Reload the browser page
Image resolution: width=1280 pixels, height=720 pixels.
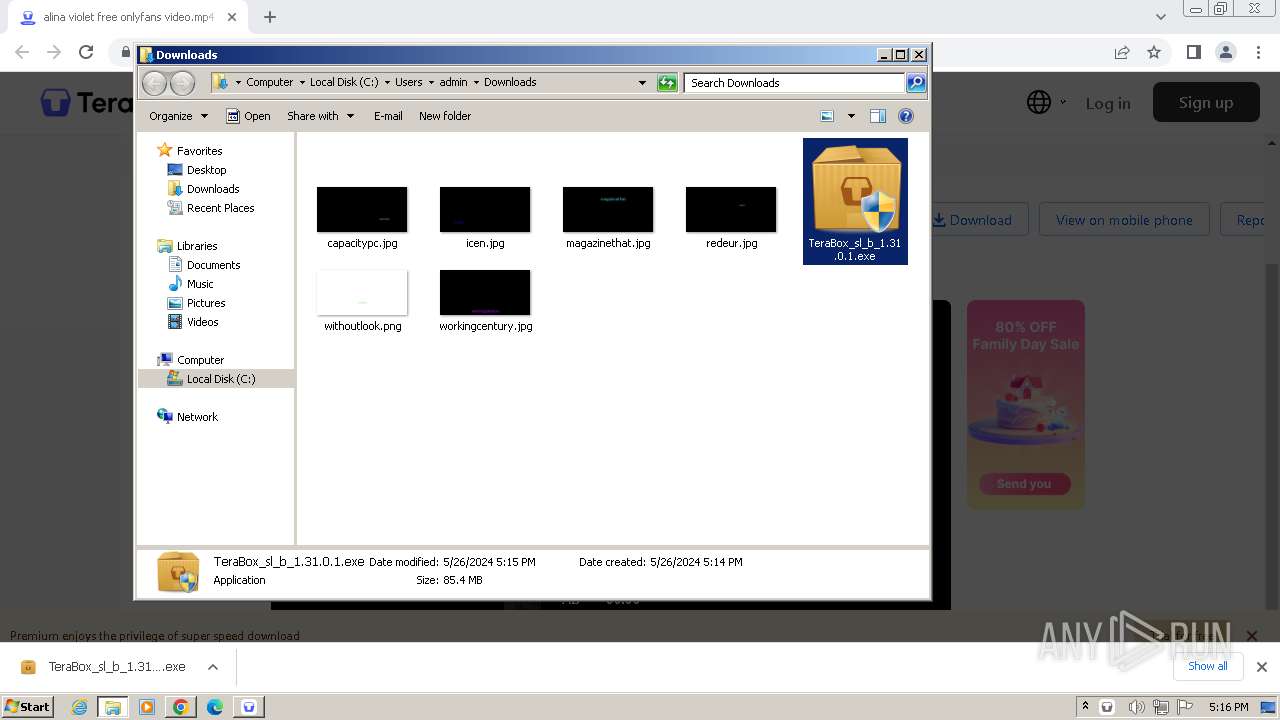point(86,52)
